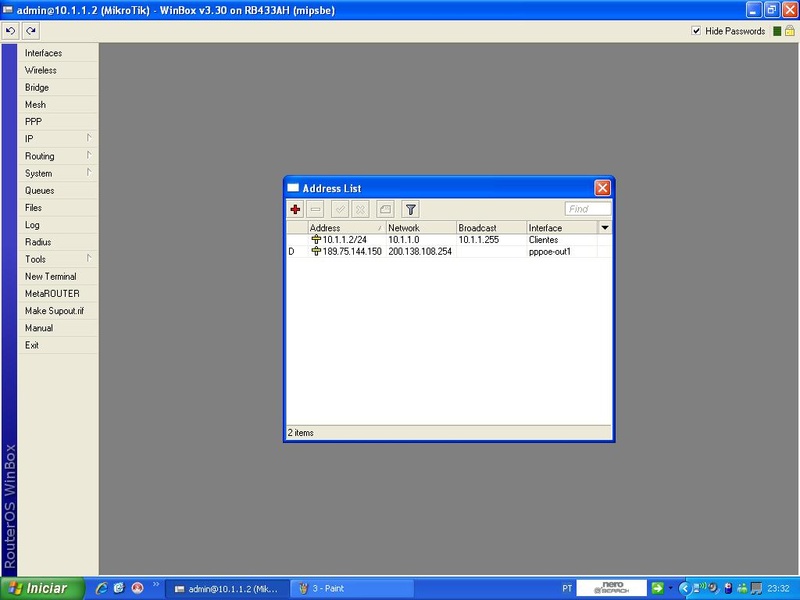Switch to the 3 - Paint taskbar button

coord(352,588)
